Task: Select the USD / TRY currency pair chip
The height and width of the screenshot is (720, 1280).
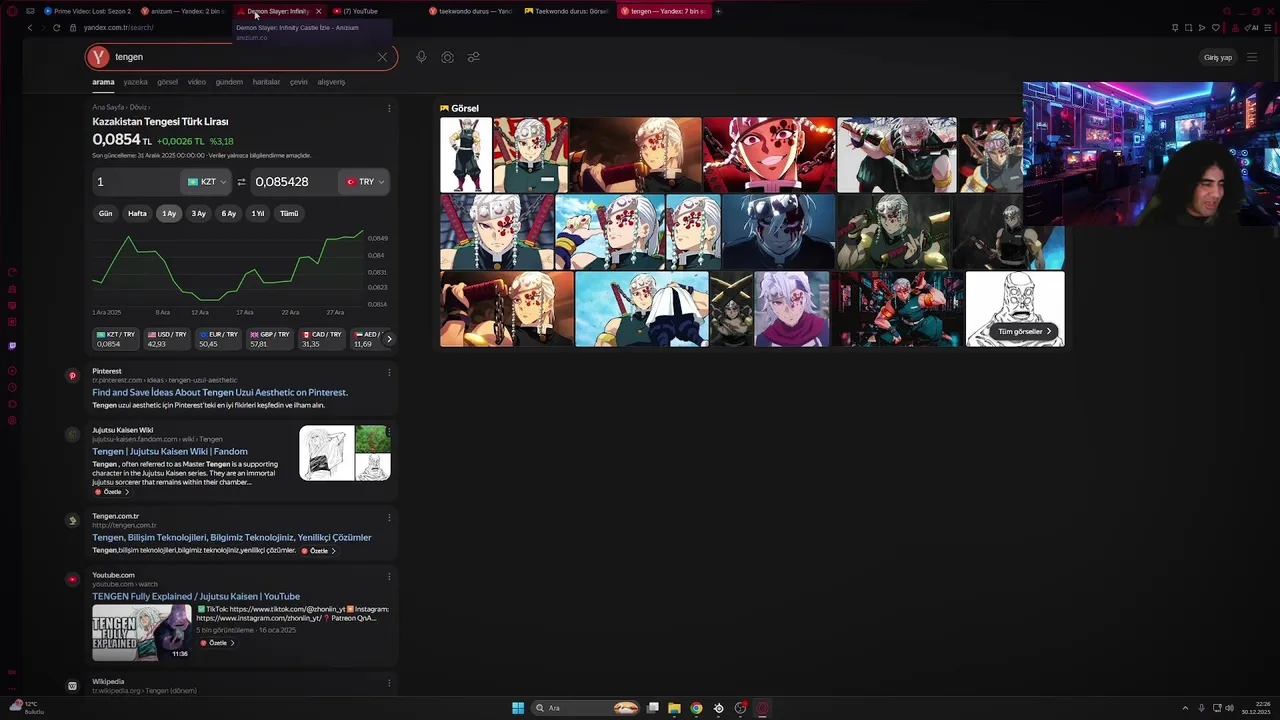Action: pyautogui.click(x=169, y=339)
